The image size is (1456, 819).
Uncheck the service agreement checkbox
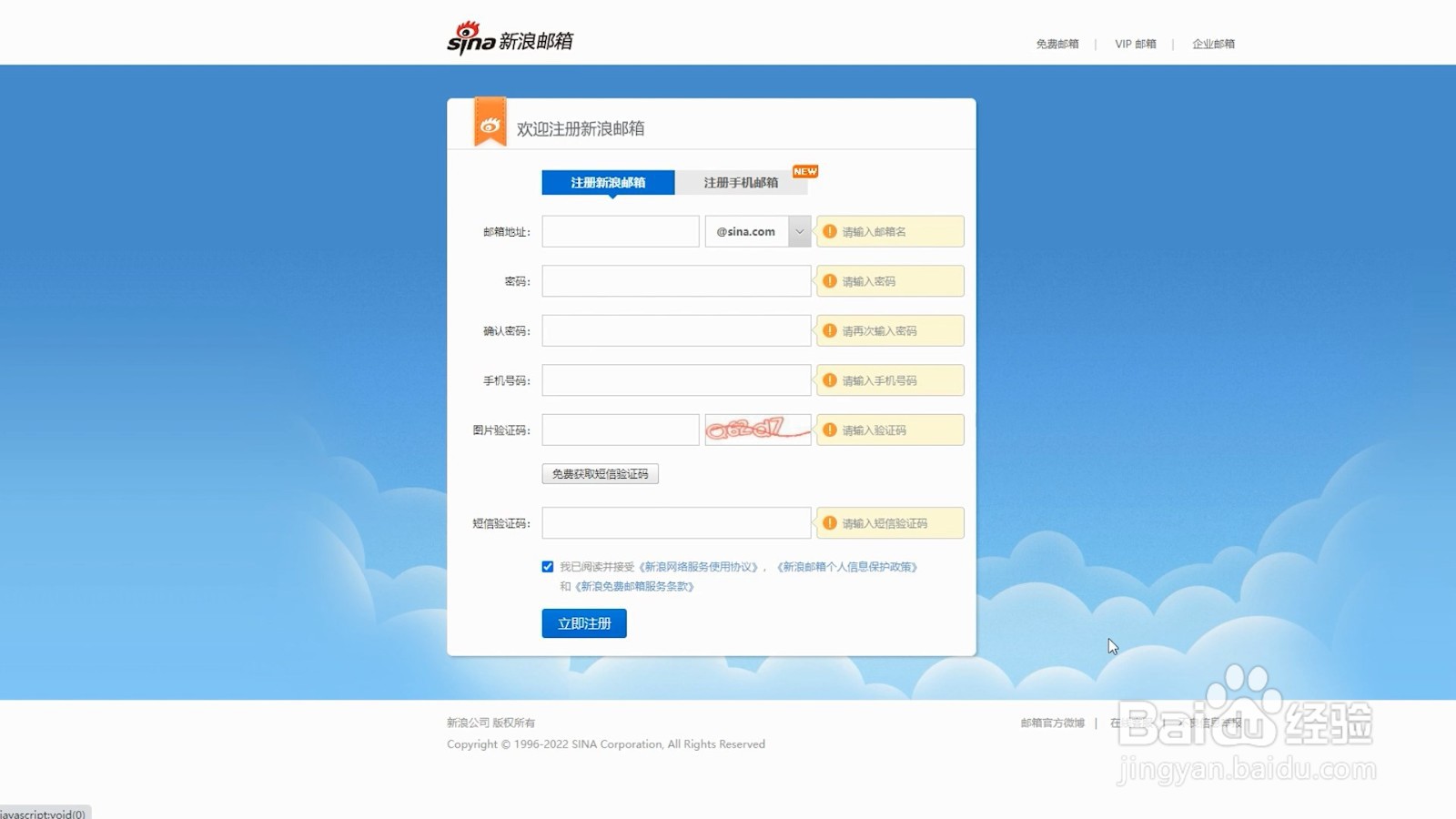[547, 565]
